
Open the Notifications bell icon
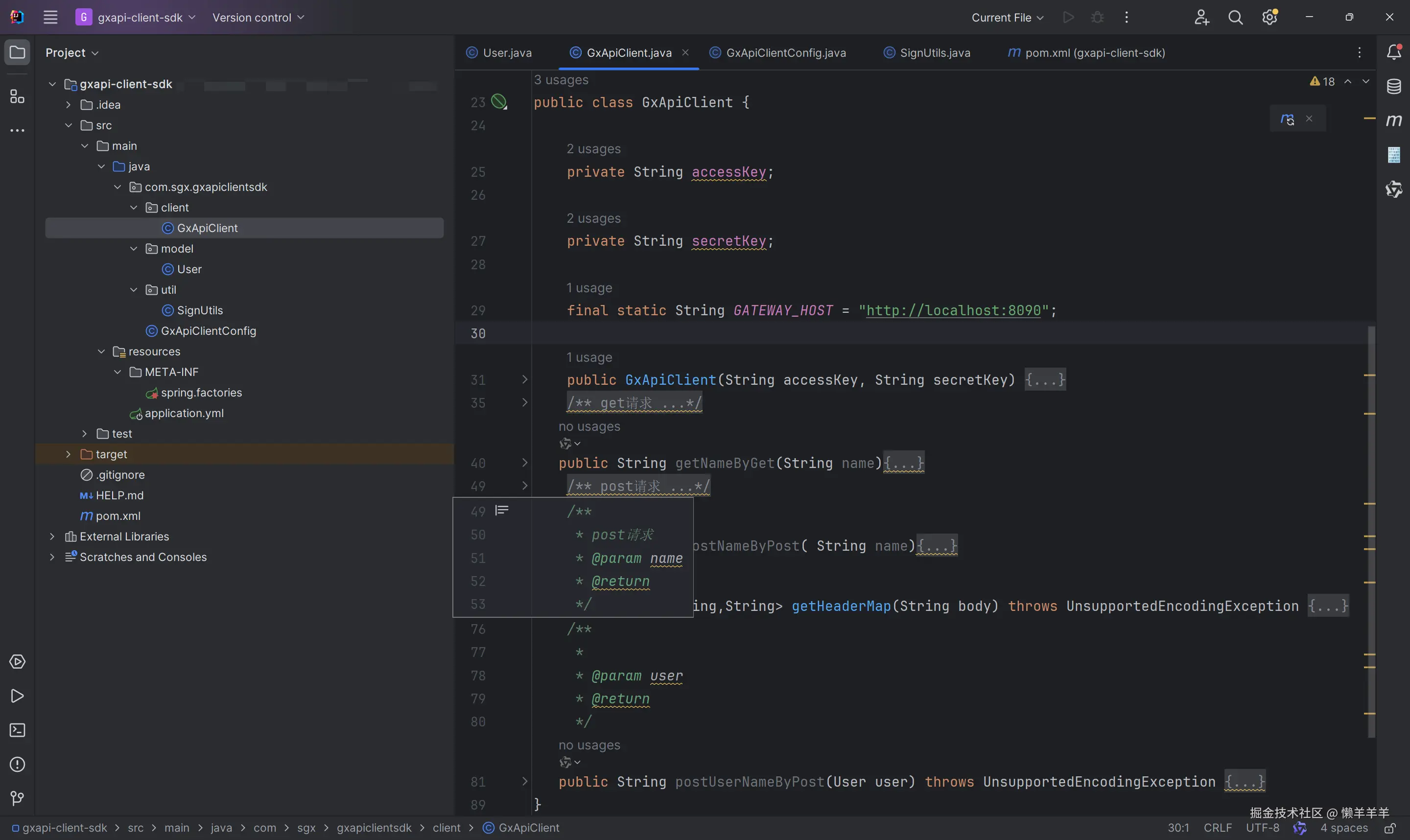(1393, 52)
